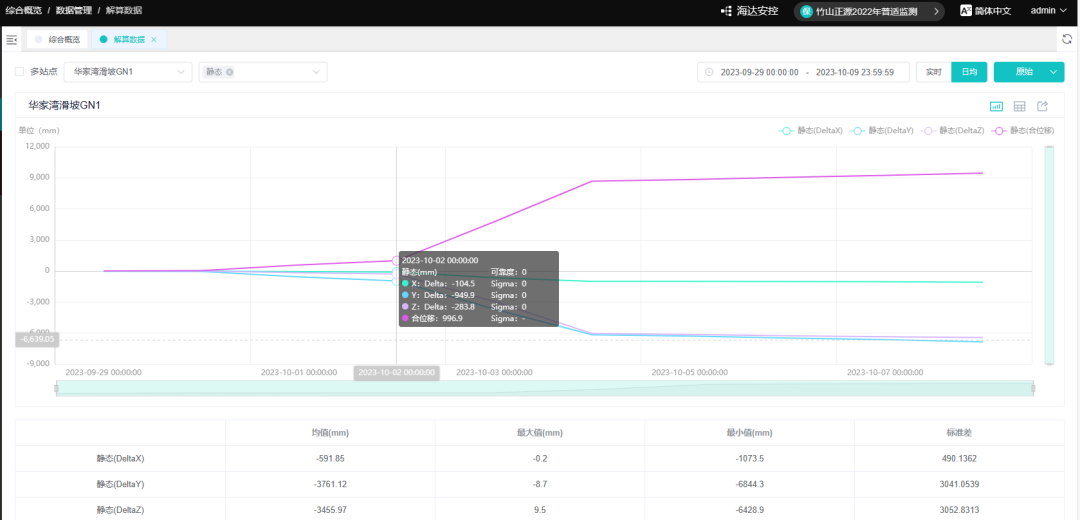
Task: Click the refresh icon at right of tab bar
Action: click(x=1067, y=39)
